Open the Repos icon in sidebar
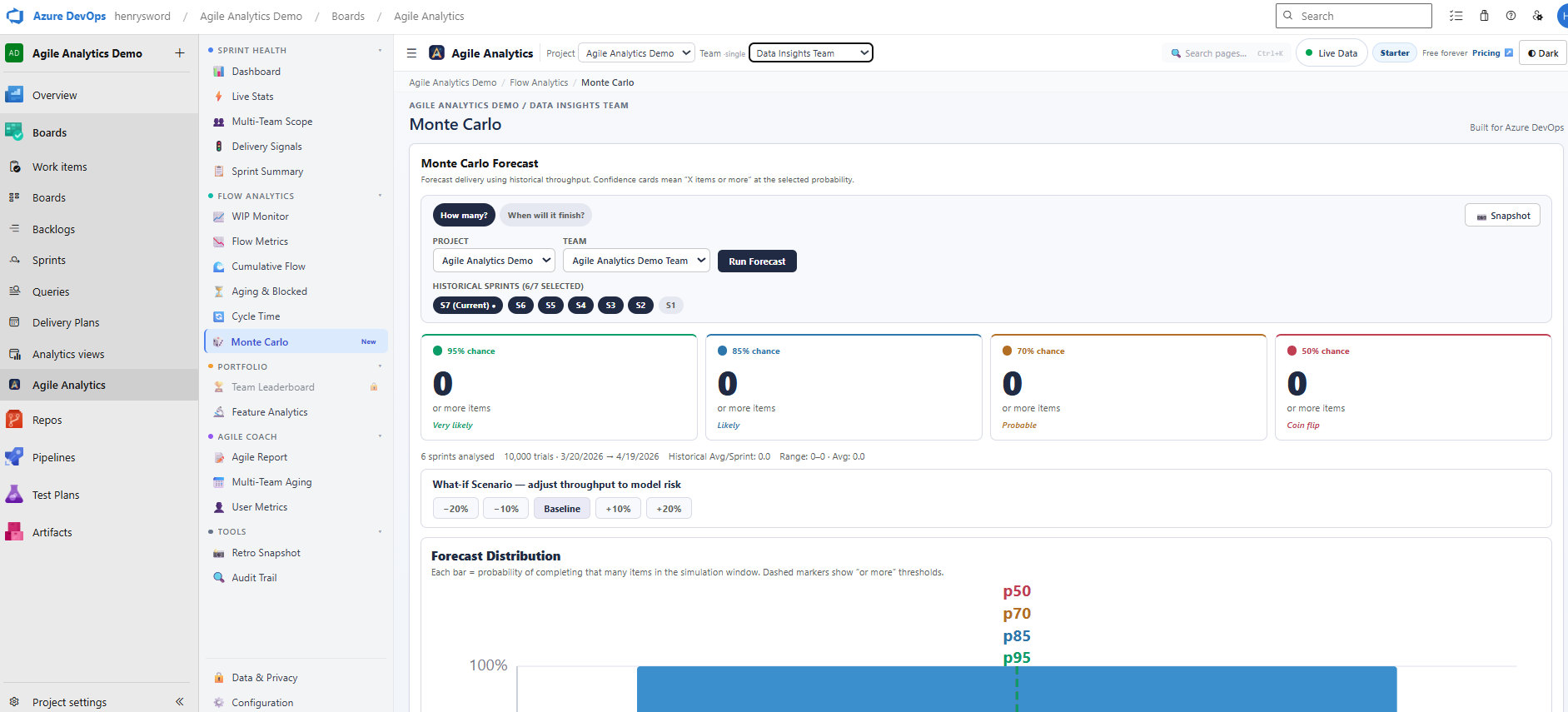The height and width of the screenshot is (712, 1568). [x=14, y=420]
